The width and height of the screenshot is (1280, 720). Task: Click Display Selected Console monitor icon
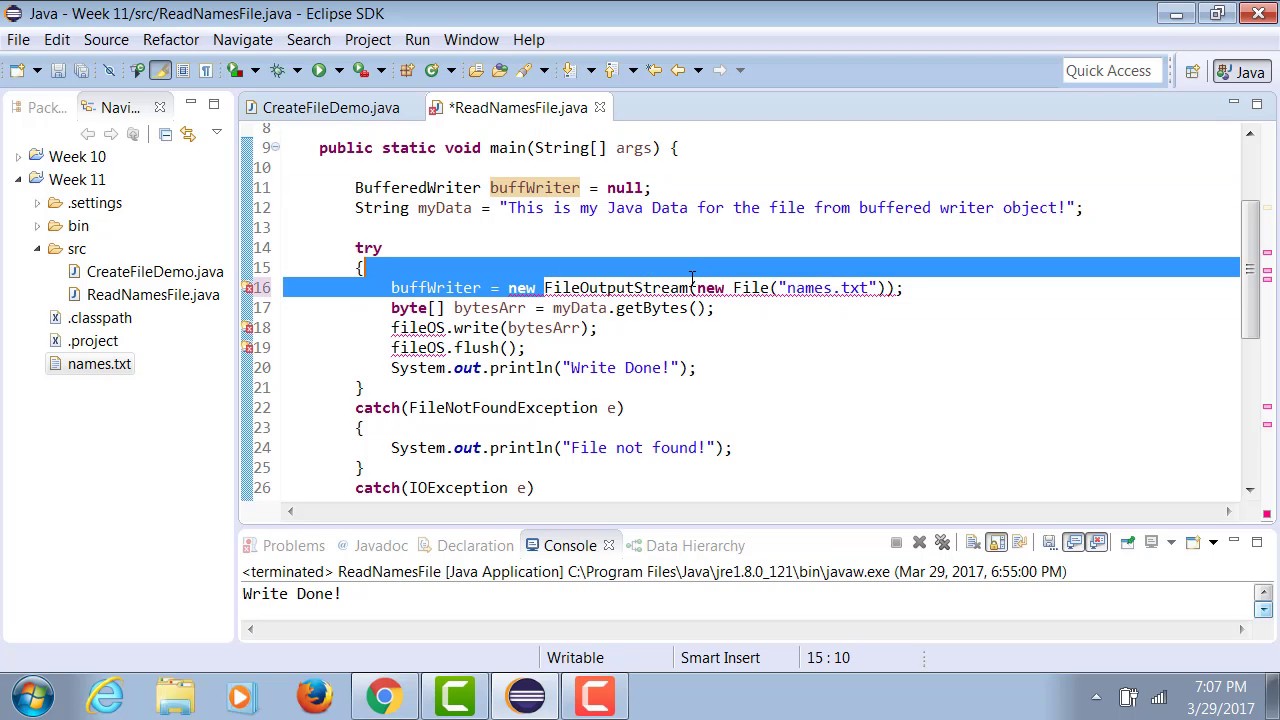tap(1151, 542)
